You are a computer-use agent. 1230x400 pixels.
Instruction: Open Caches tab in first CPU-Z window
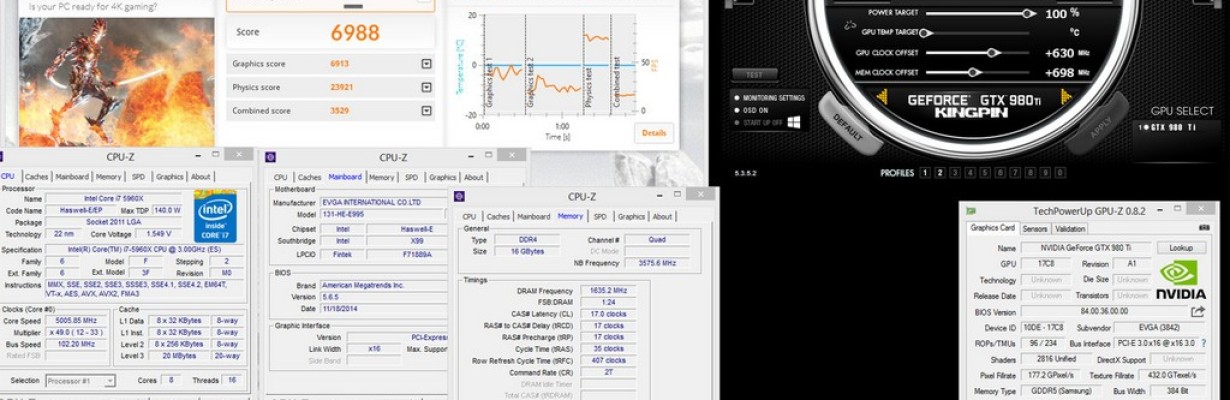(x=36, y=177)
